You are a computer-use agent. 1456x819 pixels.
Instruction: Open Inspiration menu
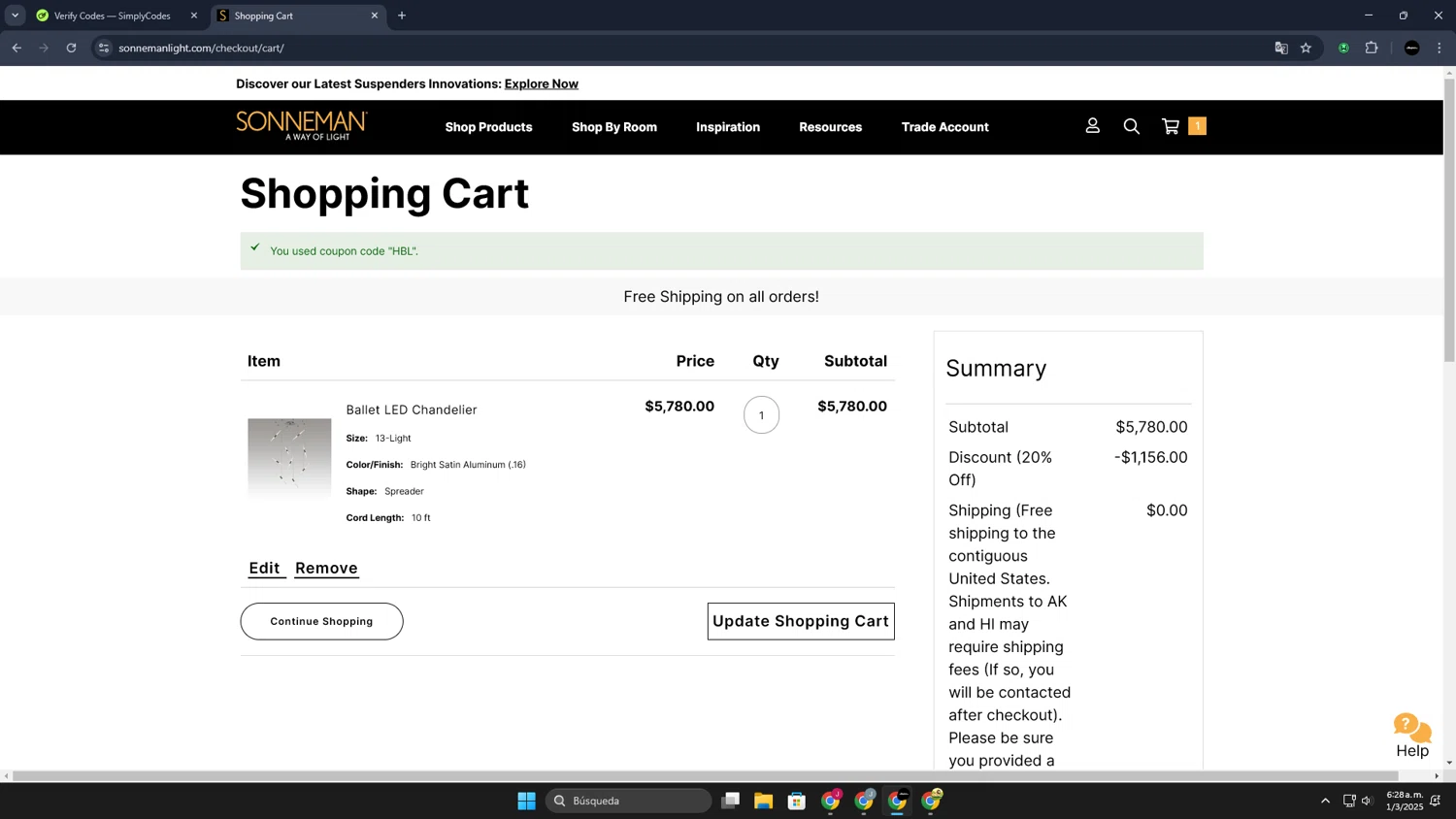pos(728,127)
